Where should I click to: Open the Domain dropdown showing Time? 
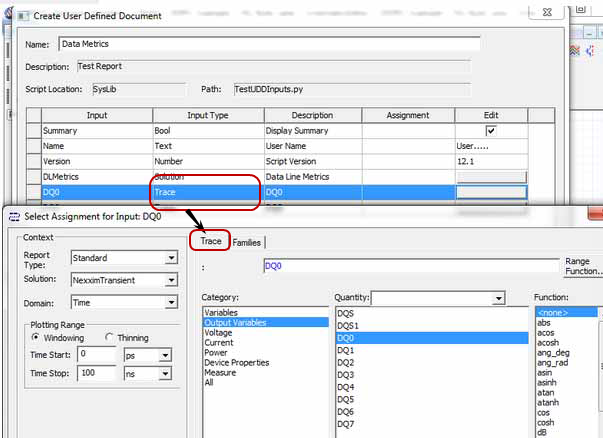pos(171,302)
